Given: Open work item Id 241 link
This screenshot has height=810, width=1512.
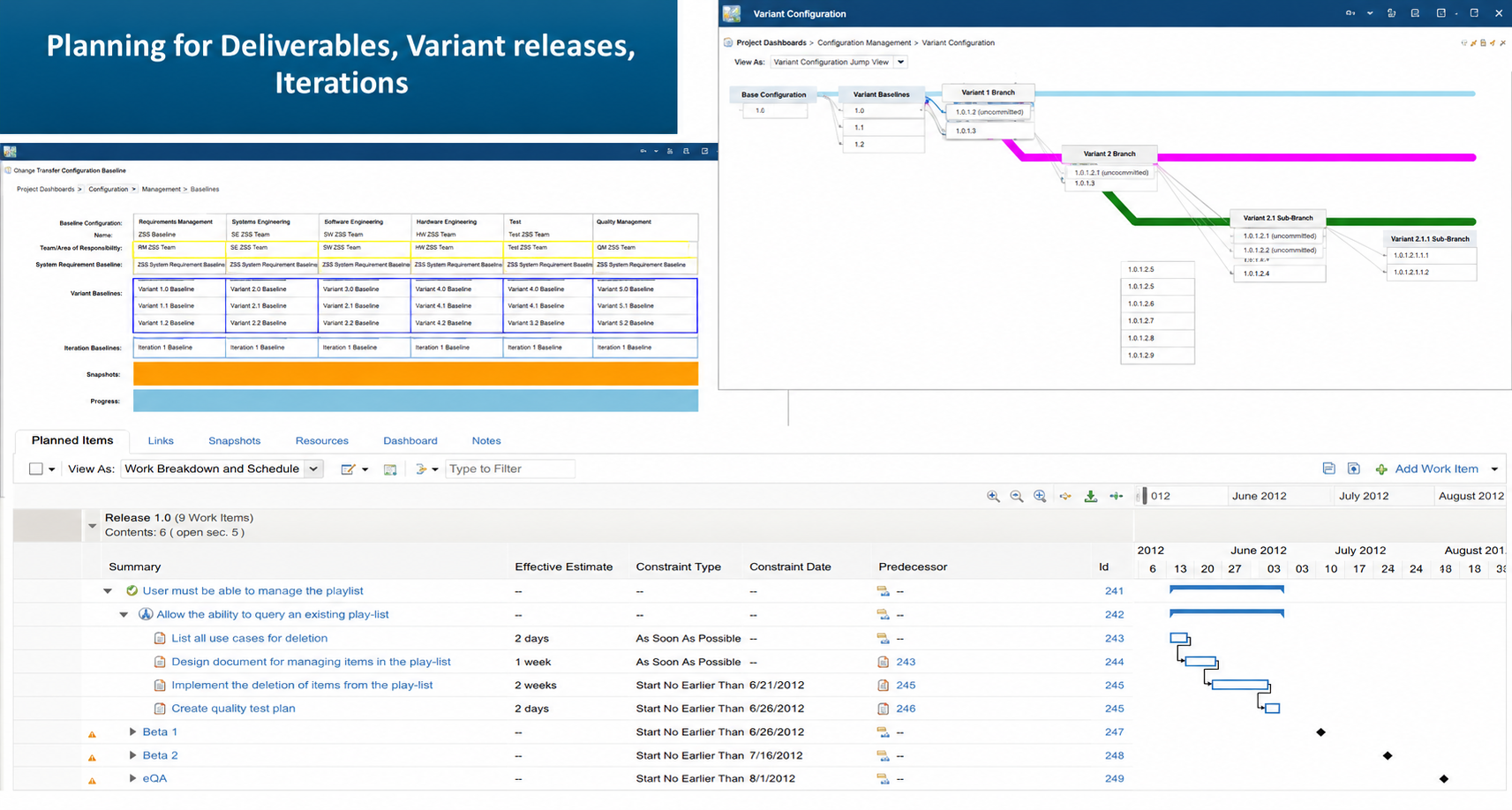Looking at the screenshot, I should (1114, 591).
